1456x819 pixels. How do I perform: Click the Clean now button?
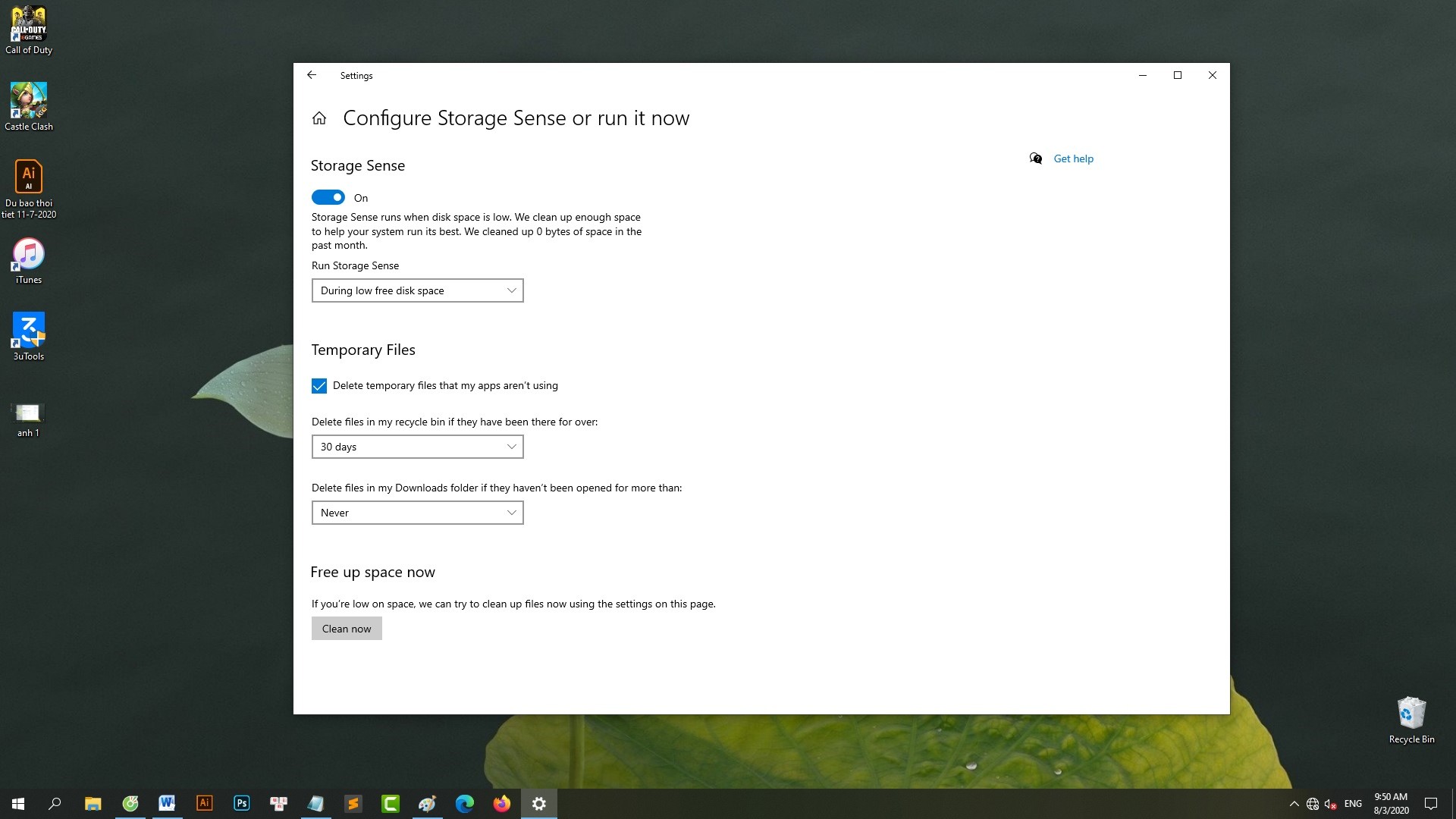coord(346,628)
